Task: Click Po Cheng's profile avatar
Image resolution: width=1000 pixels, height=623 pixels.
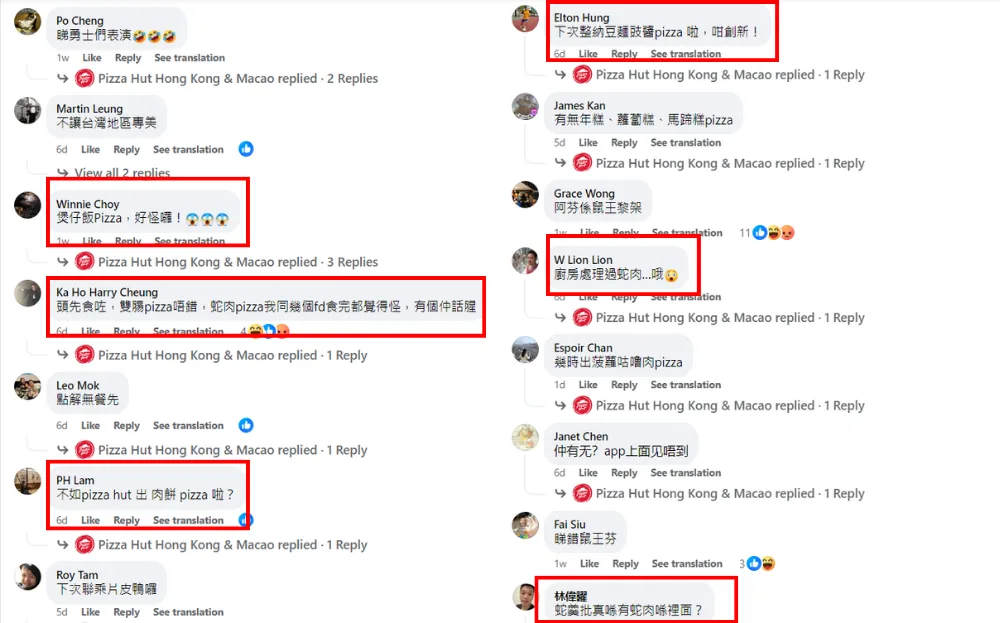Action: tap(27, 21)
